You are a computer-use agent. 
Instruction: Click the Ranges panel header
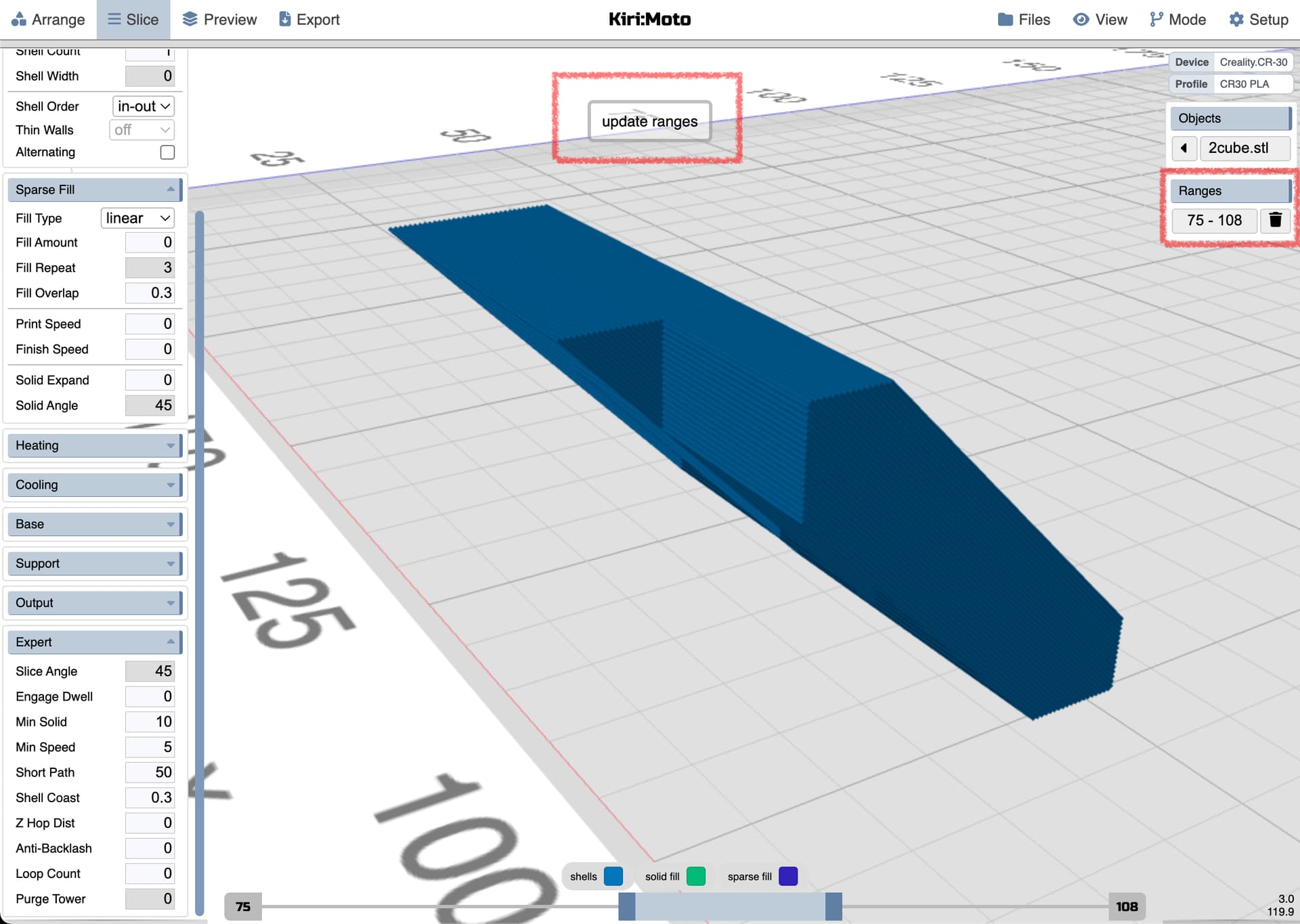(x=1230, y=191)
